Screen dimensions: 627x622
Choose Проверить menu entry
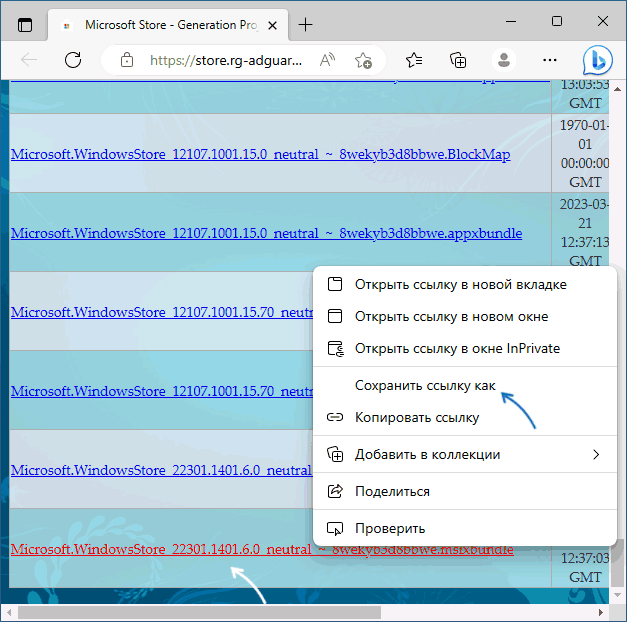465,528
